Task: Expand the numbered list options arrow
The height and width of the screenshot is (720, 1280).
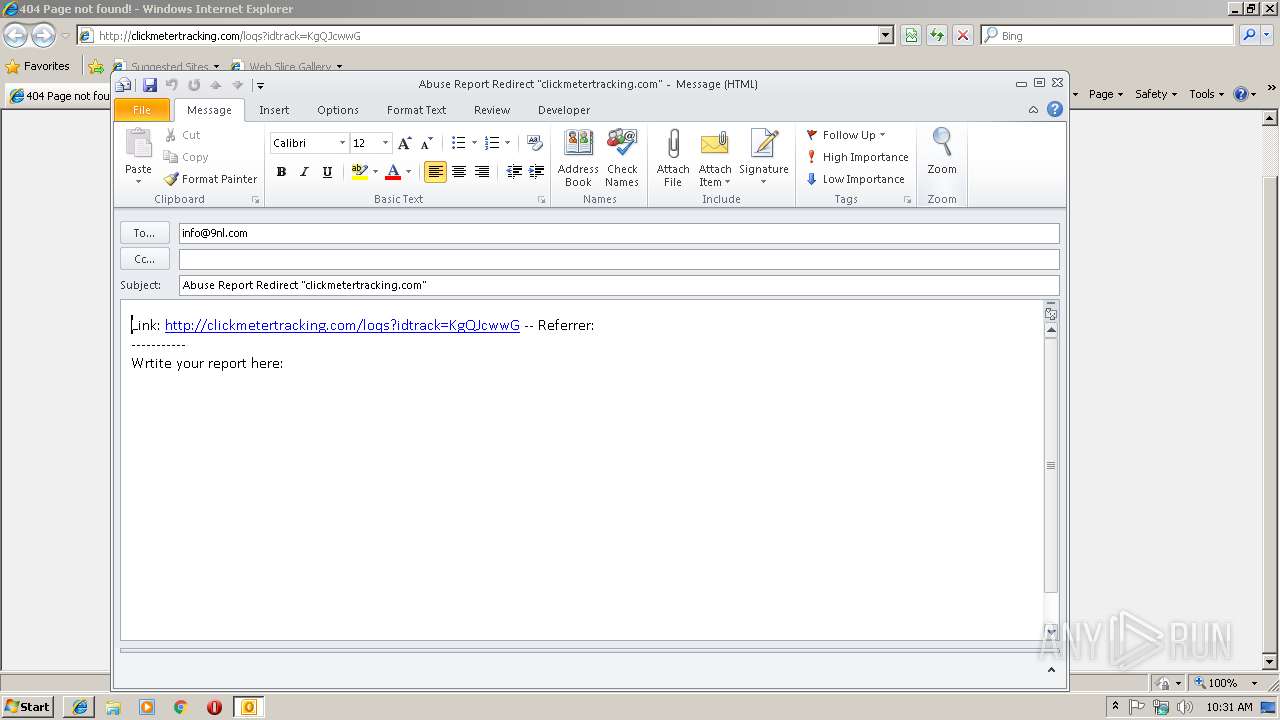Action: pyautogui.click(x=507, y=143)
